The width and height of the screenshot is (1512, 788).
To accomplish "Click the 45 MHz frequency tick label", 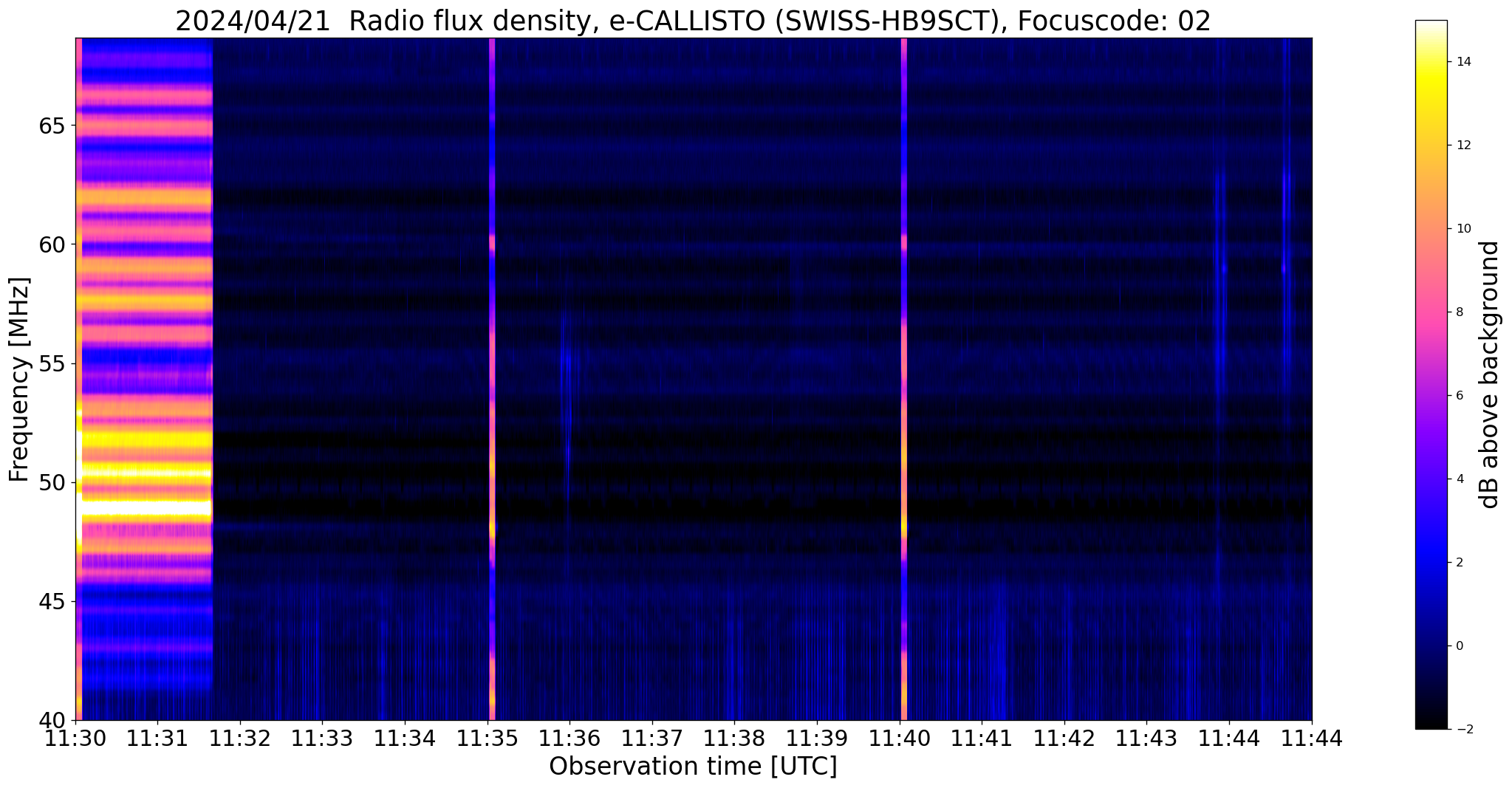I will [x=52, y=602].
